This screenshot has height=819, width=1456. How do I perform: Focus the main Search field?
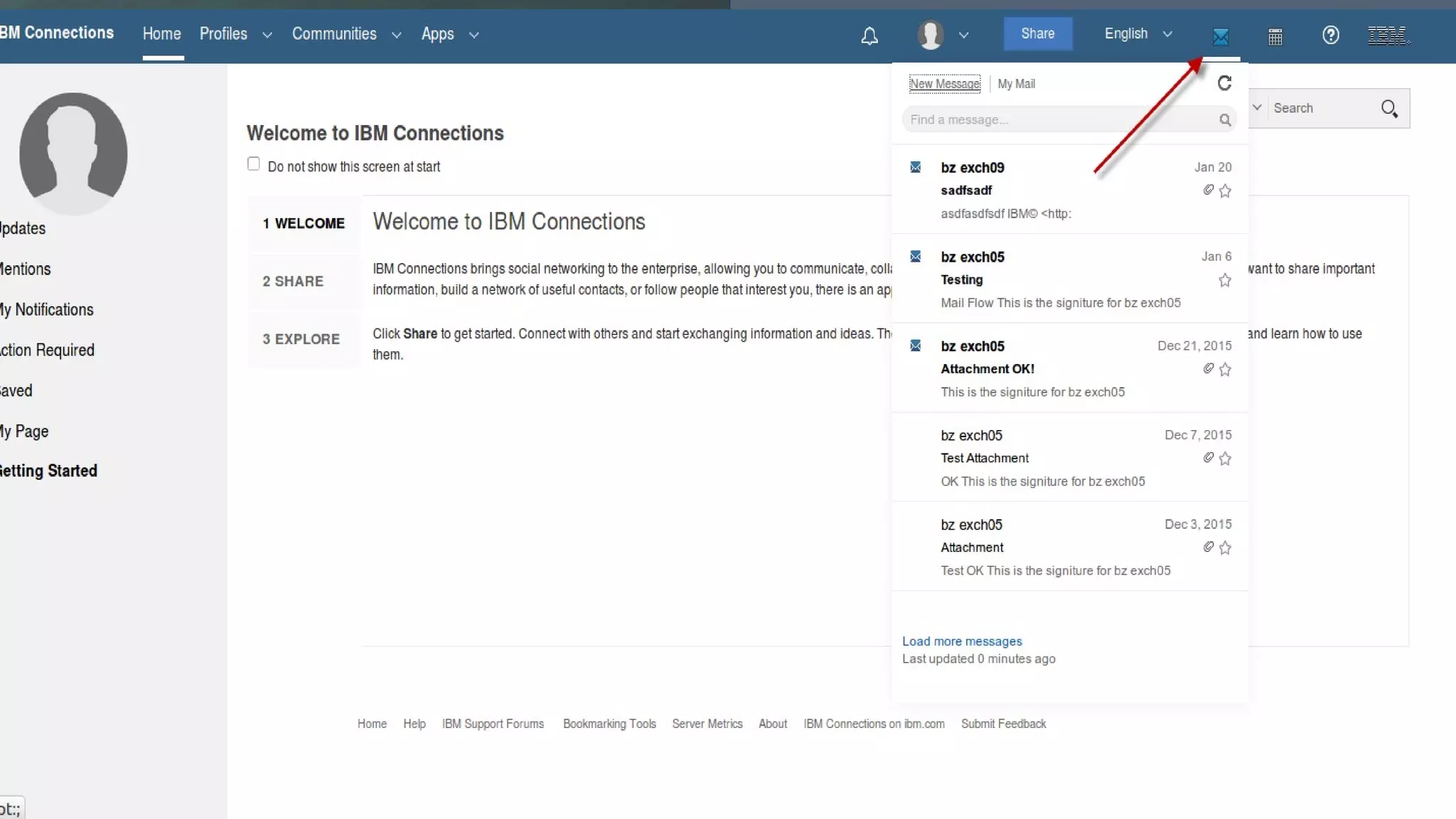coord(1322,108)
